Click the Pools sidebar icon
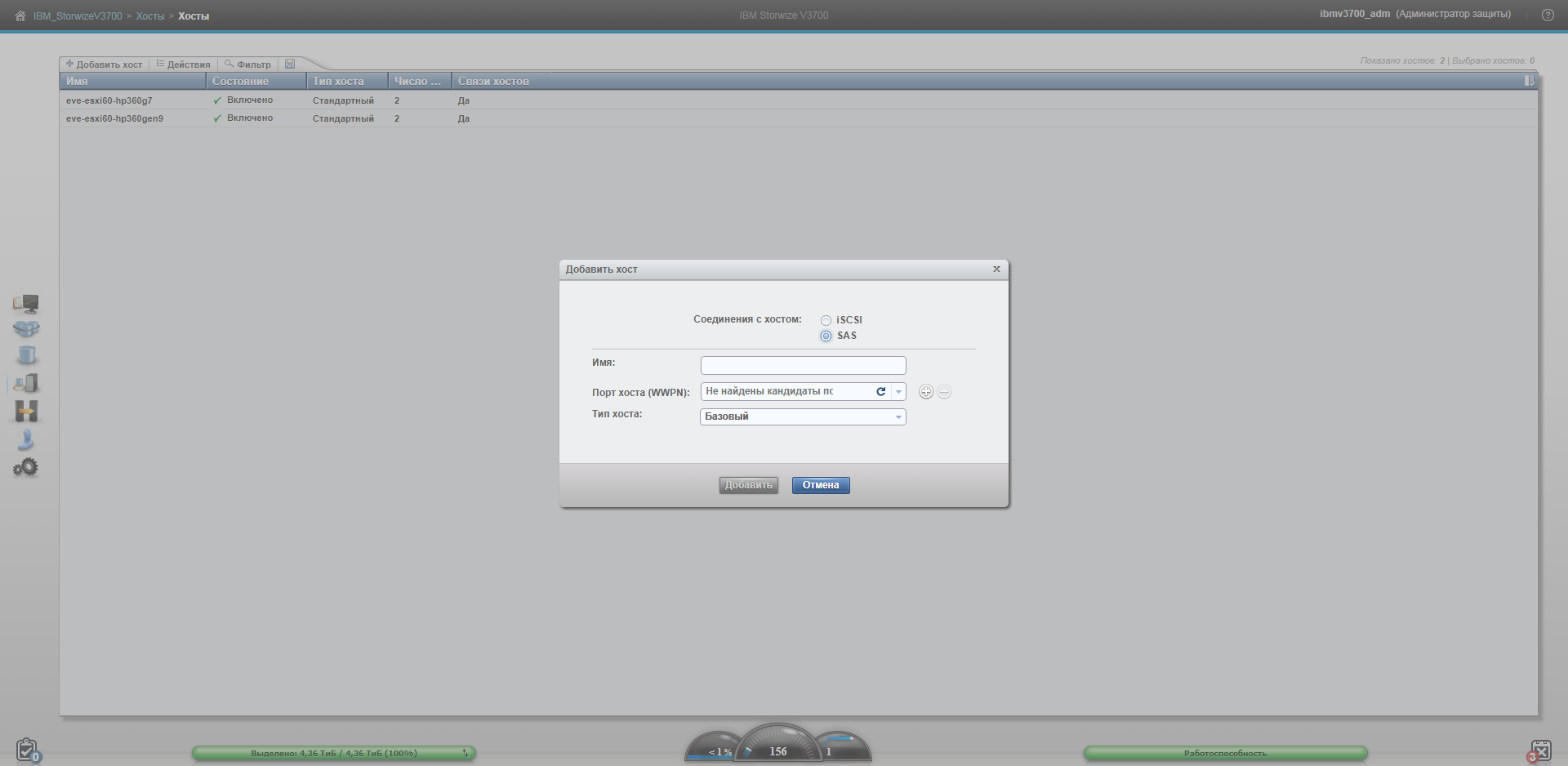This screenshot has width=1568, height=766. click(x=26, y=329)
